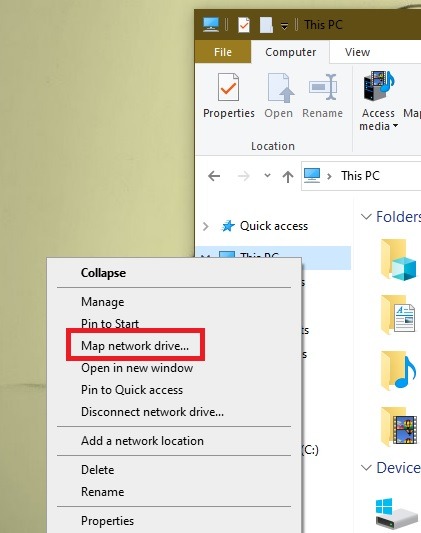Switch to the View ribbon tab
Screen dimensions: 421x533
point(357,52)
